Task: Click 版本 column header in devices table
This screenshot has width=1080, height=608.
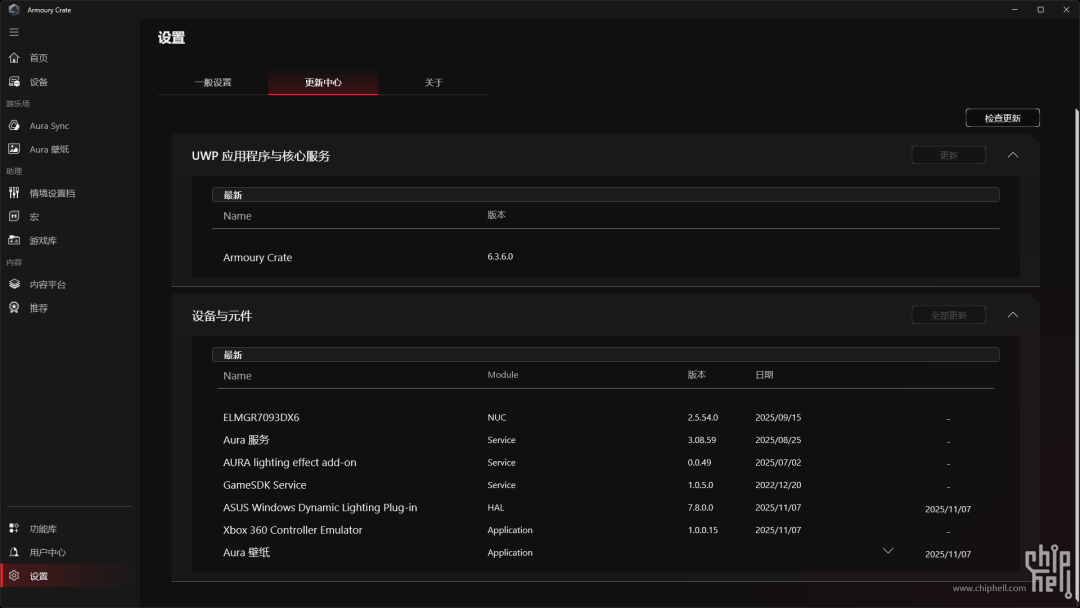Action: point(696,375)
